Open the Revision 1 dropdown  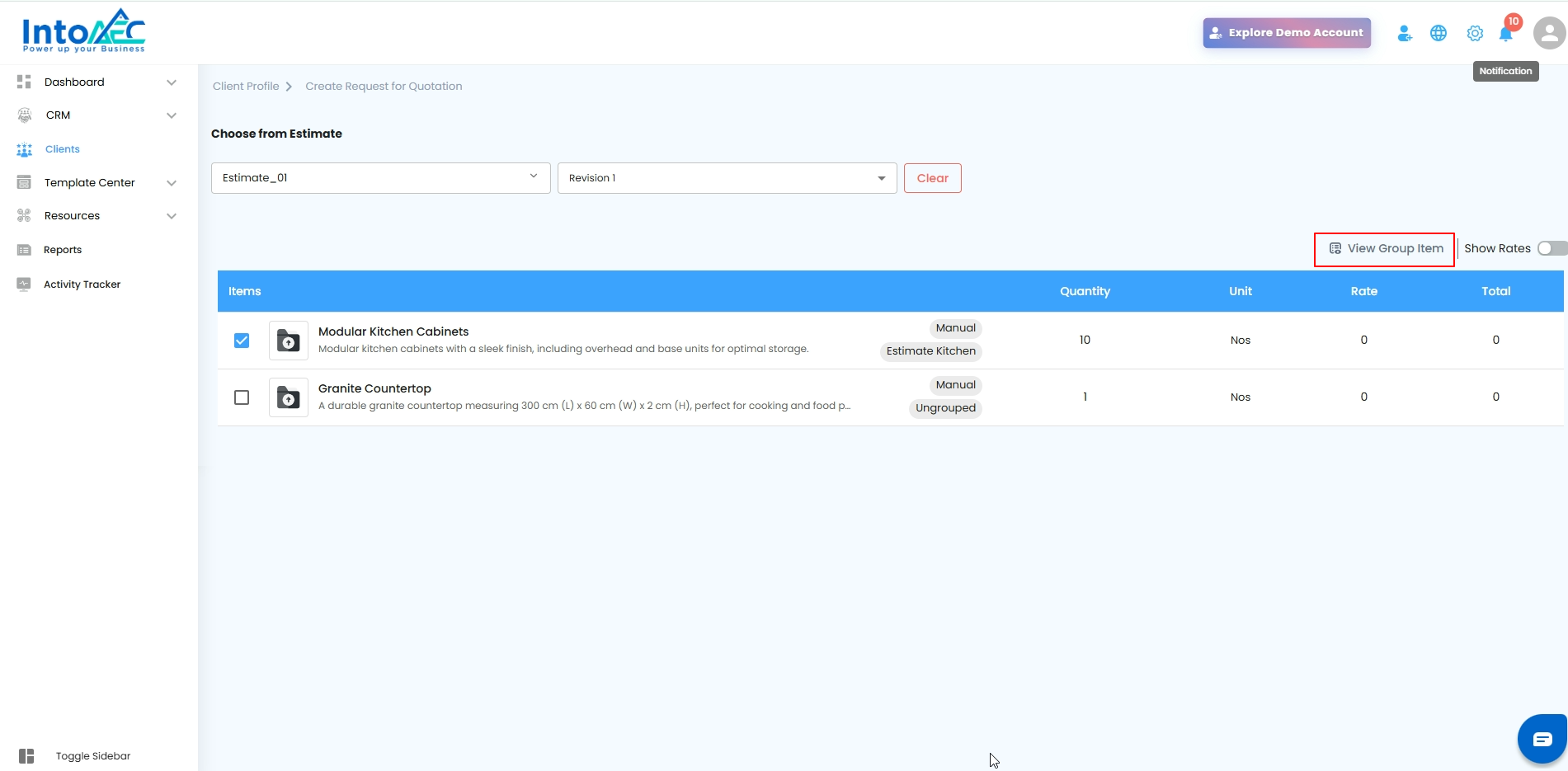pyautogui.click(x=727, y=178)
